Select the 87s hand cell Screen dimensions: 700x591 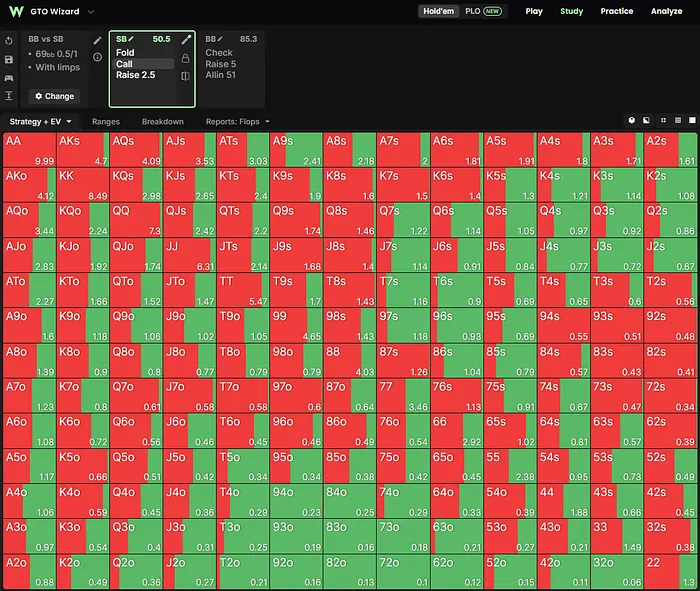pyautogui.click(x=403, y=361)
